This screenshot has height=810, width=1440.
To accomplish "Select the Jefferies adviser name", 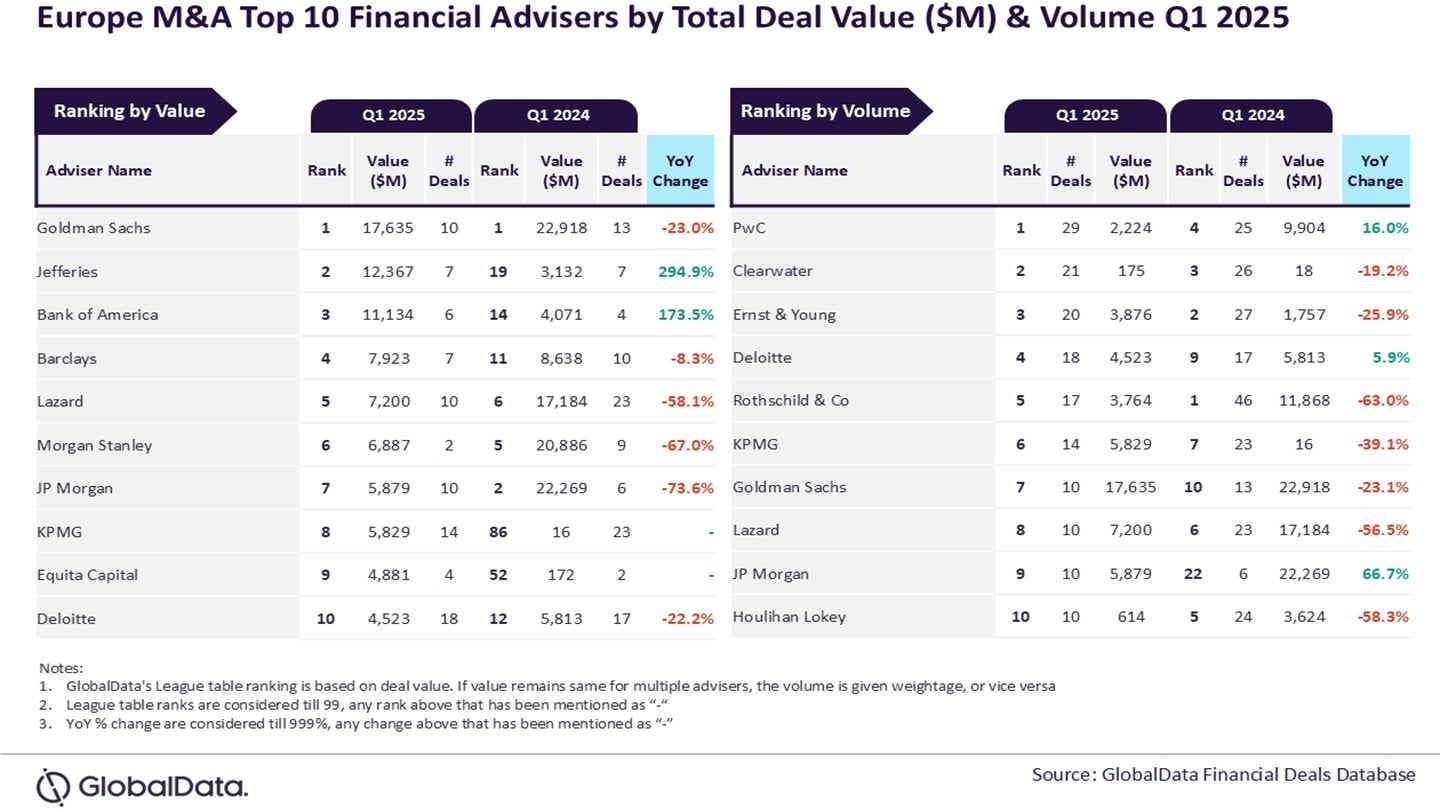I will click(x=67, y=271).
